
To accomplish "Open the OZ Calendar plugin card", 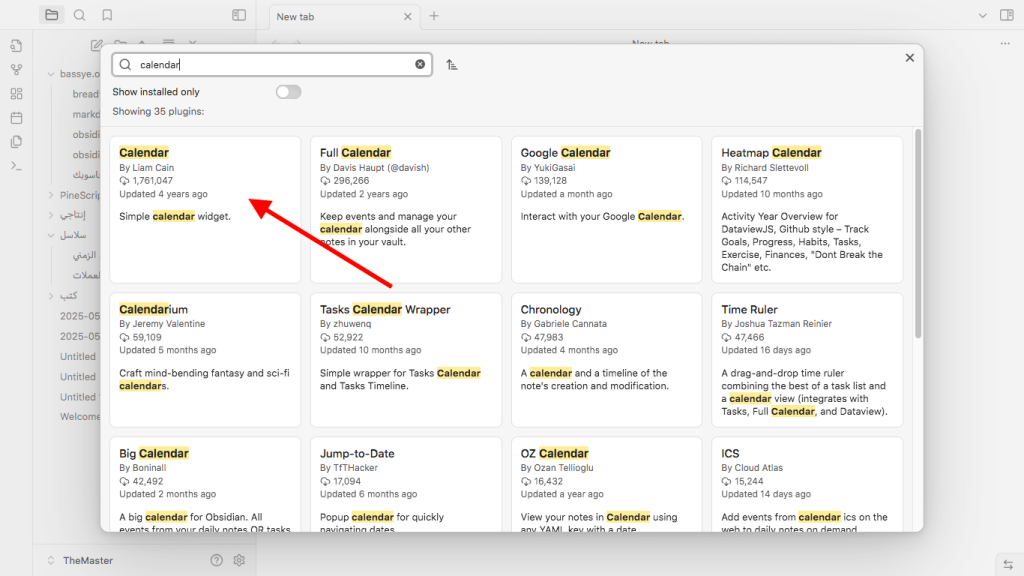I will click(x=607, y=484).
